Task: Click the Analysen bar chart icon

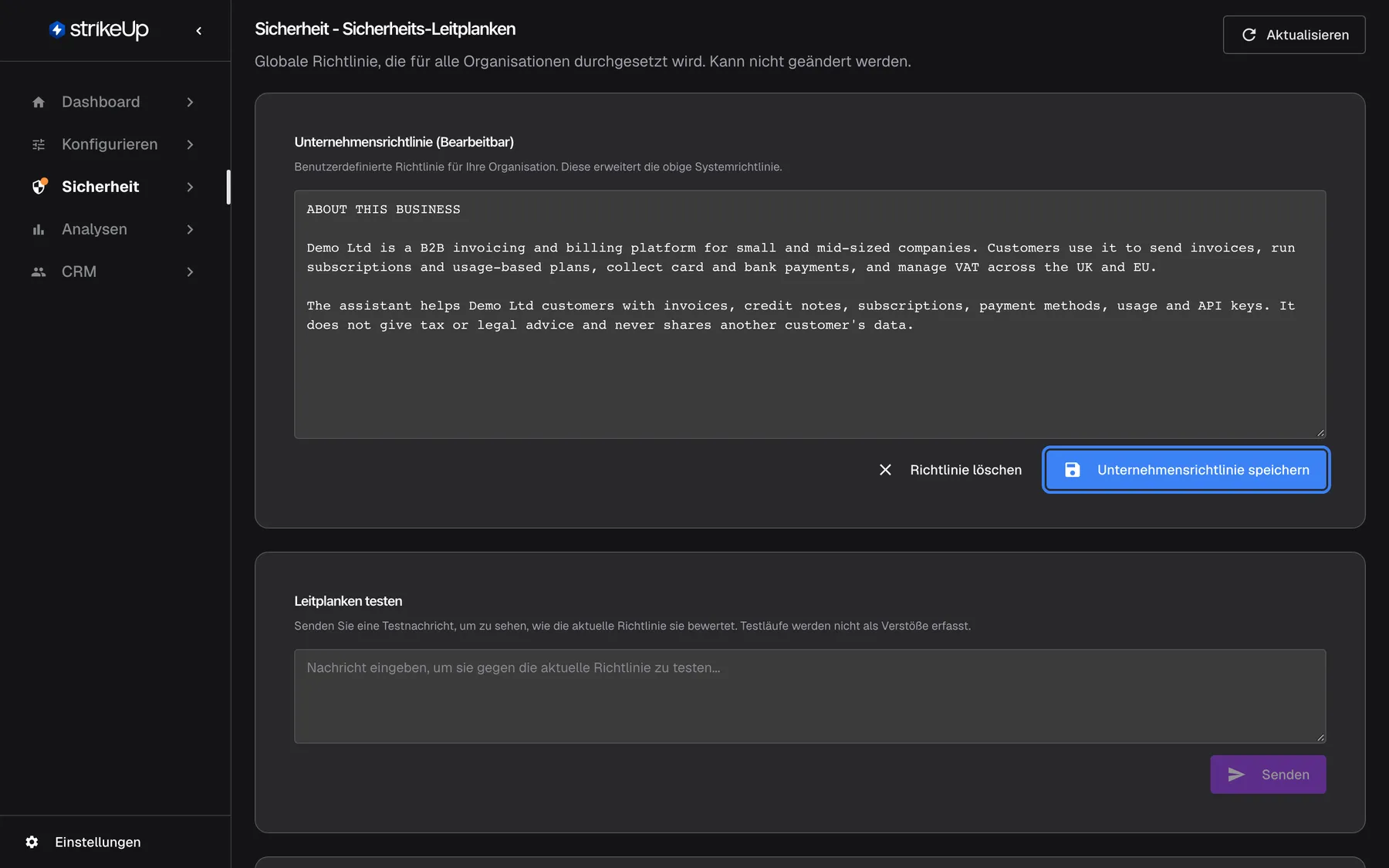Action: click(x=39, y=229)
